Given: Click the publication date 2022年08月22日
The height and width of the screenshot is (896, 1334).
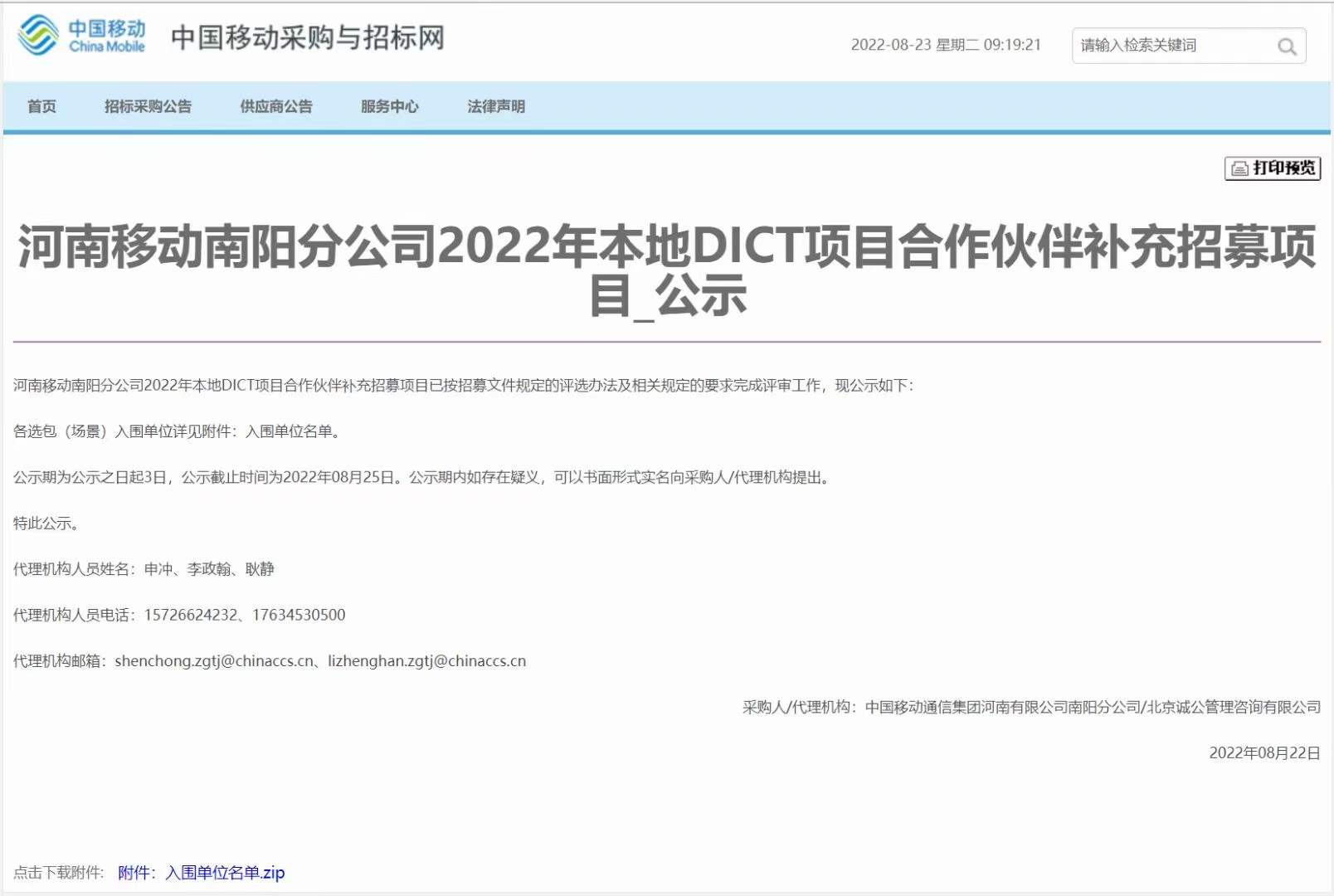Looking at the screenshot, I should pos(1264,753).
